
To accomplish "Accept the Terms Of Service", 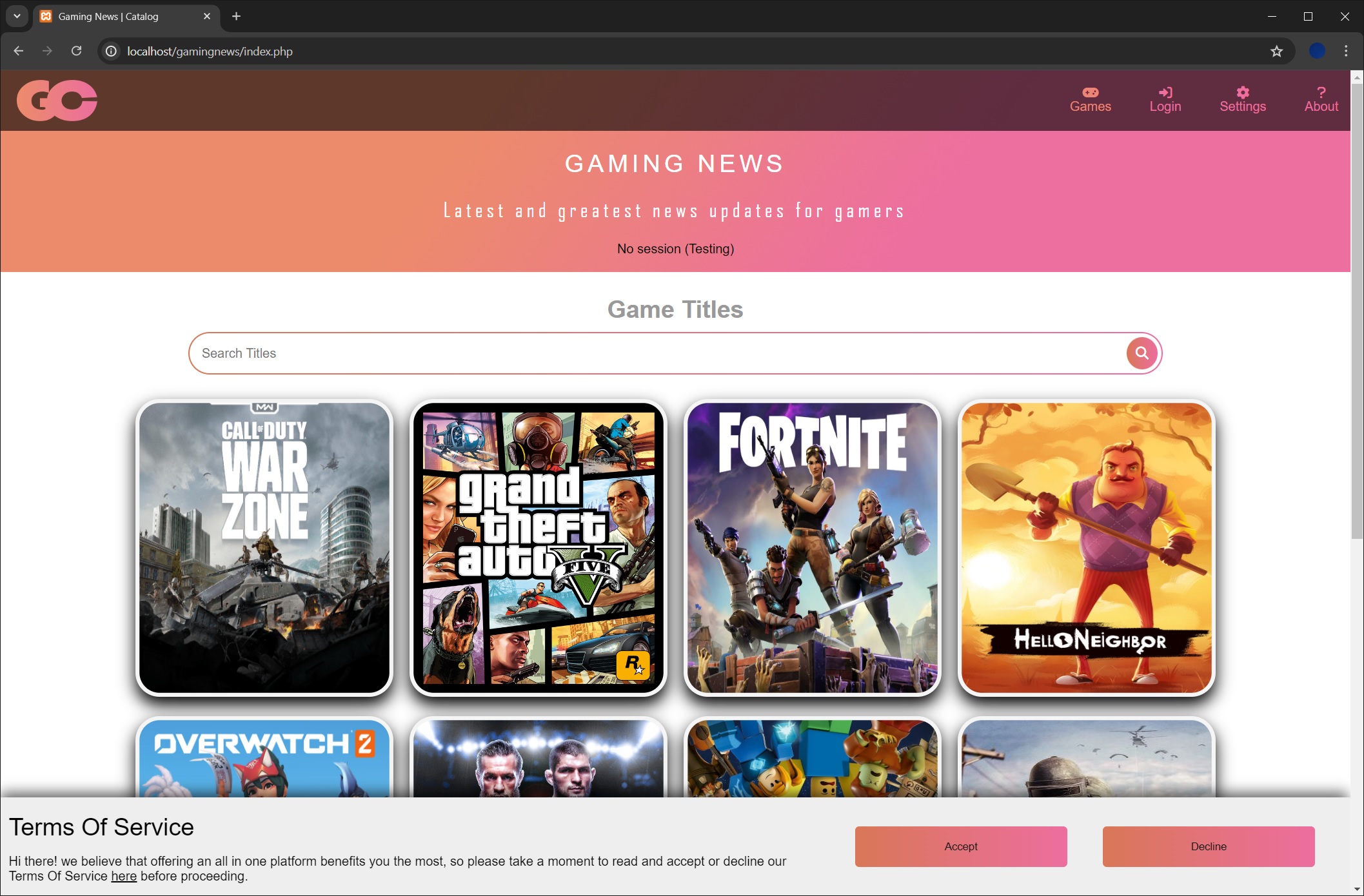I will coord(961,846).
